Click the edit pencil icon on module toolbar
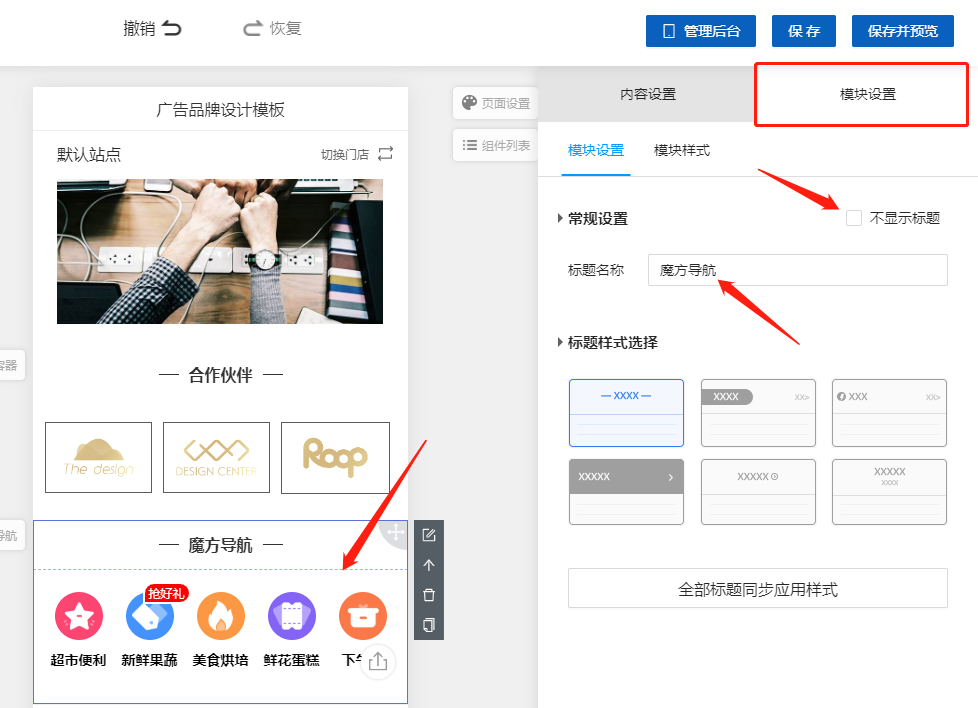This screenshot has width=978, height=708. 429,535
